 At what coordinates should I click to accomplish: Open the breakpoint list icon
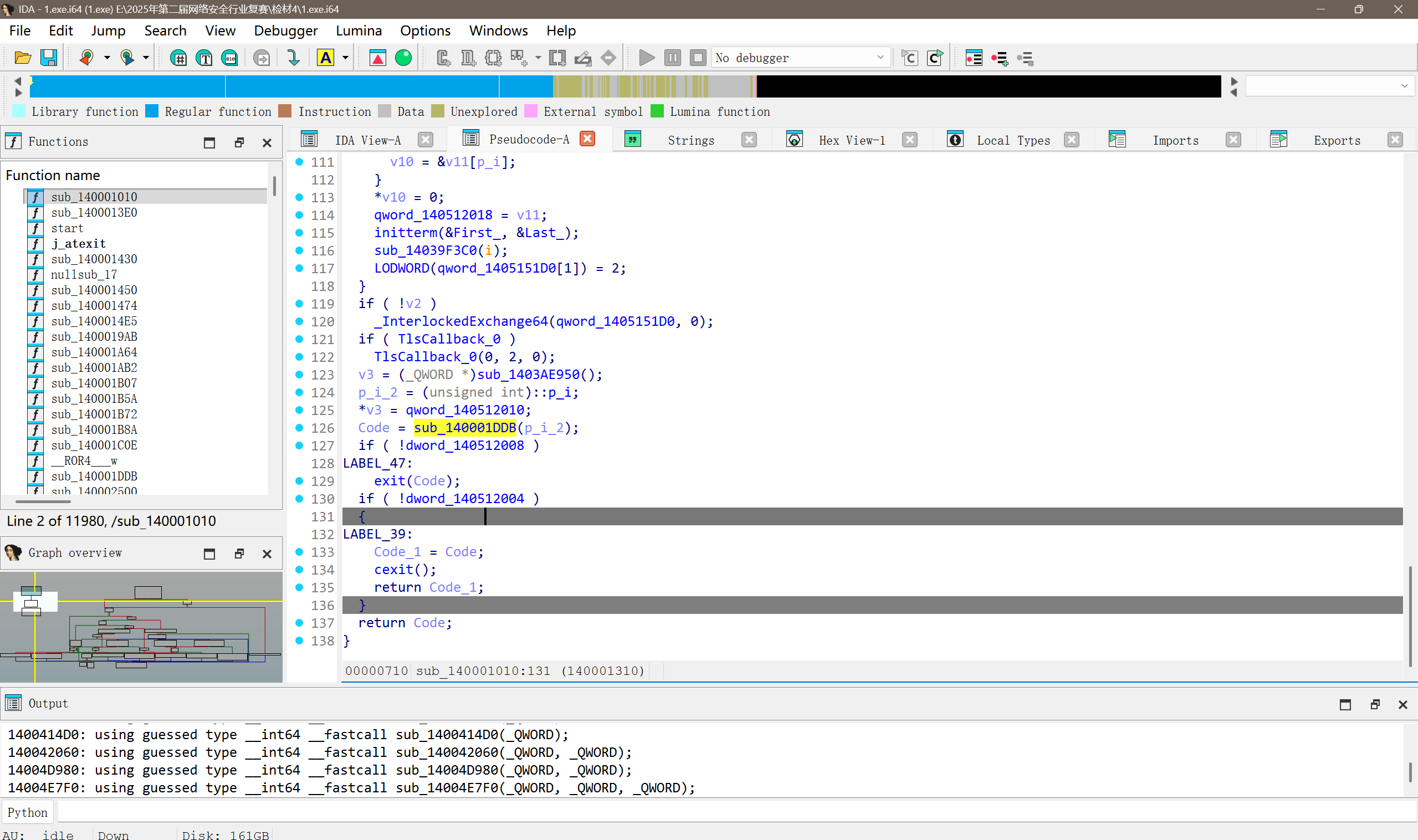974,58
